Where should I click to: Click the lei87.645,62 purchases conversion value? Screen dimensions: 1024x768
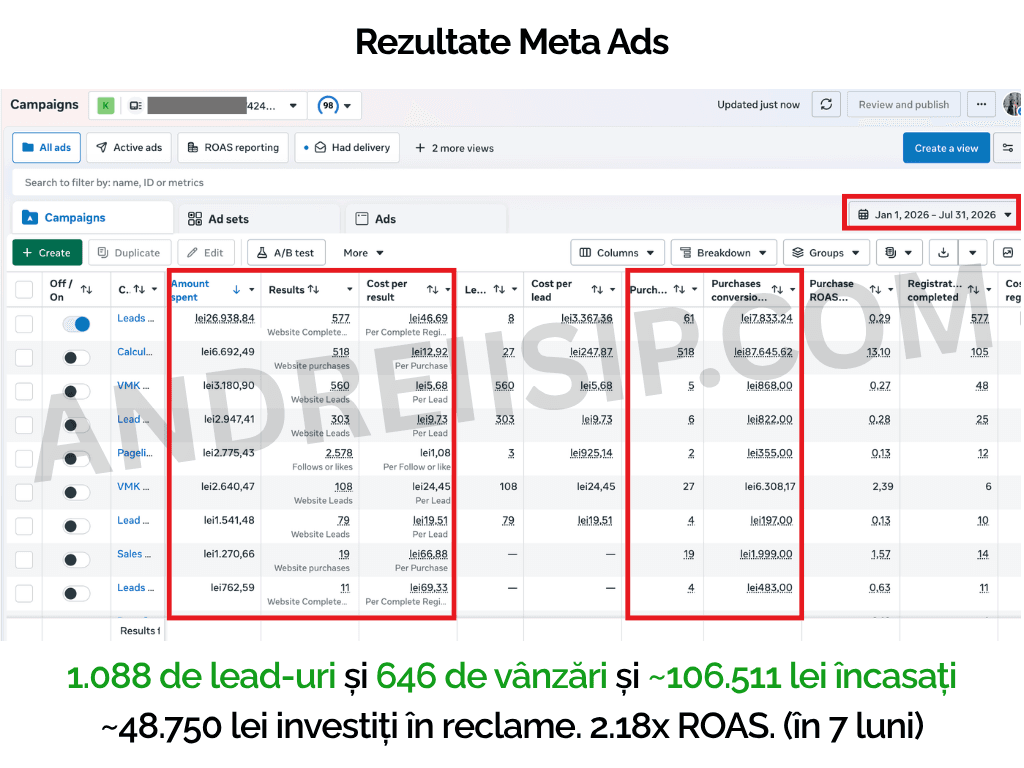[763, 351]
